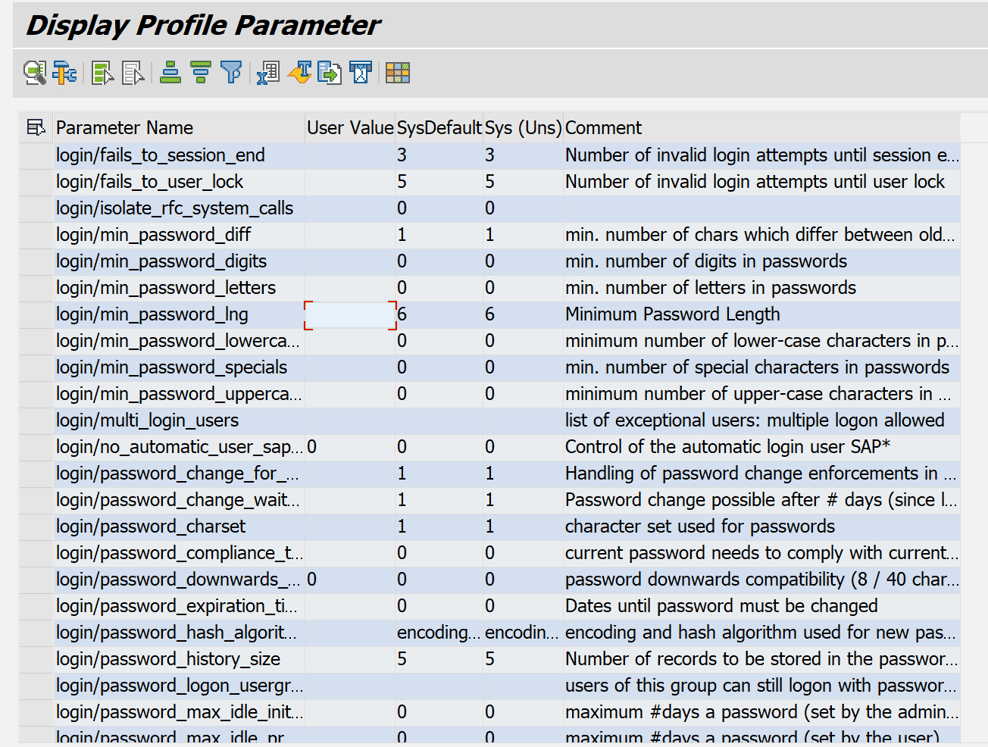
Task: Open the Set Filter funnel icon
Action: point(231,72)
